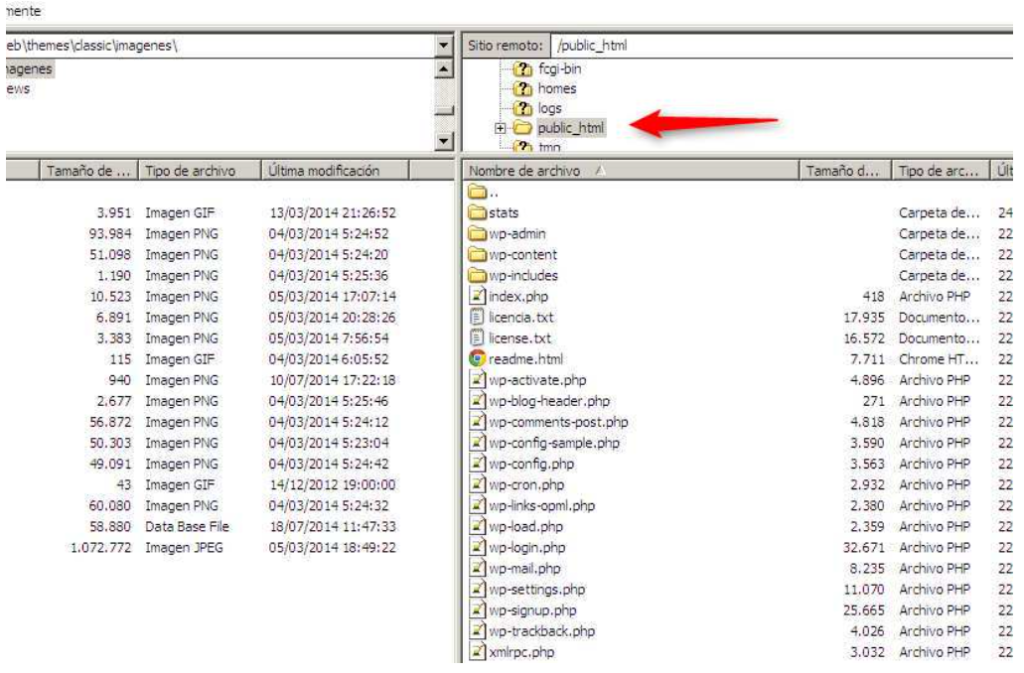The width and height of the screenshot is (1024, 673).
Task: Click the parent directory folder icon
Action: [x=477, y=192]
